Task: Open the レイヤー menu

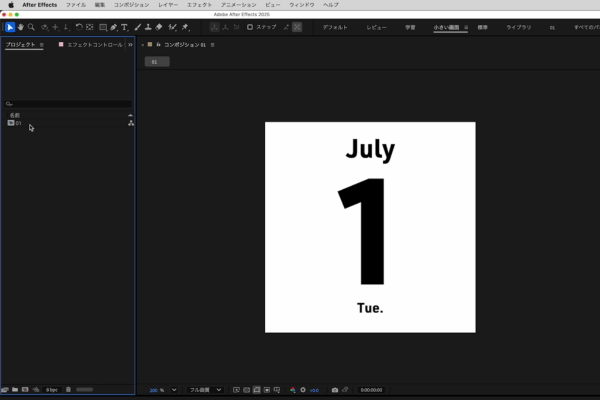Action: (x=168, y=5)
